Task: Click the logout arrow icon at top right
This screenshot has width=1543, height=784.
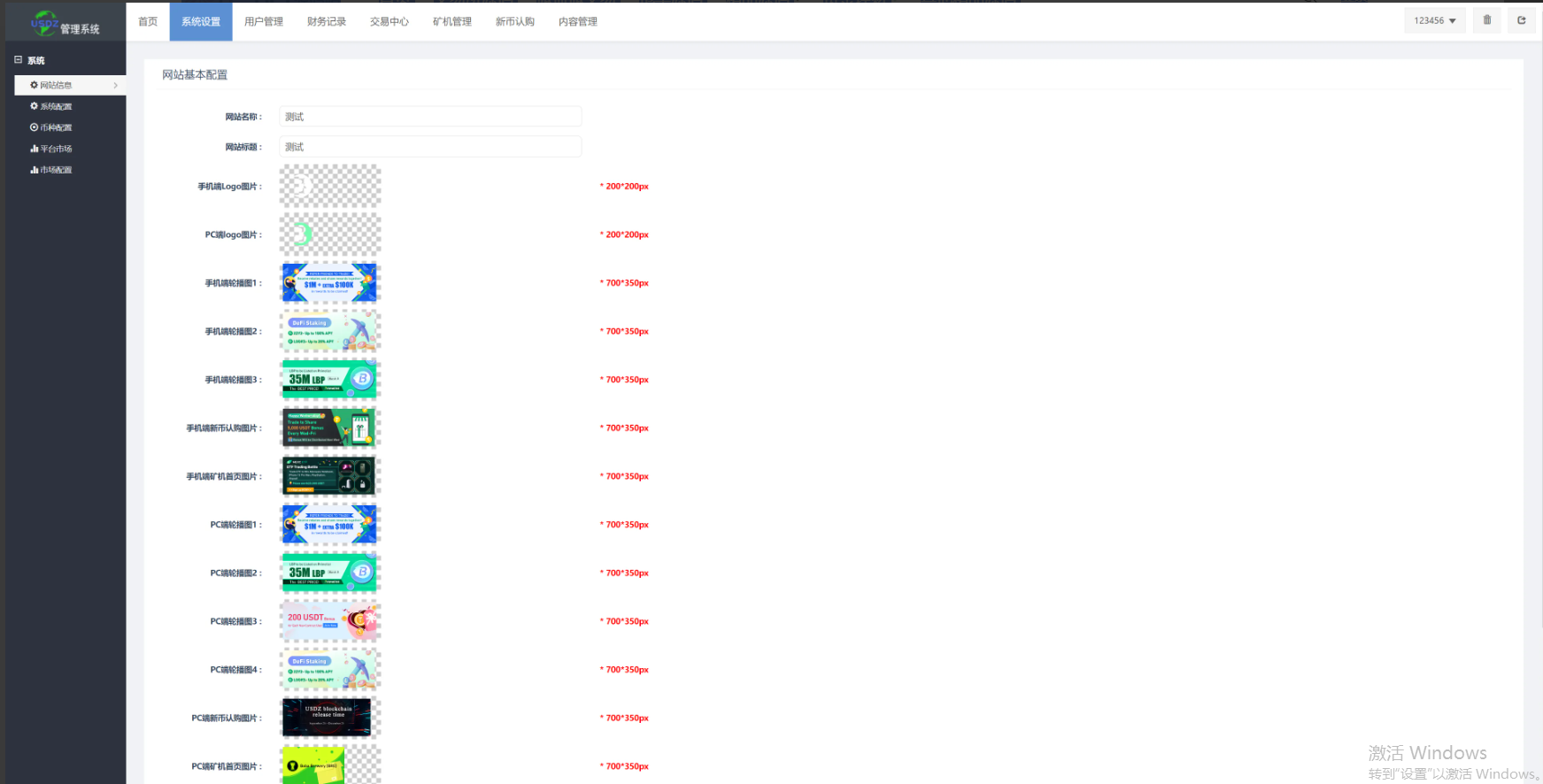Action: [x=1521, y=20]
